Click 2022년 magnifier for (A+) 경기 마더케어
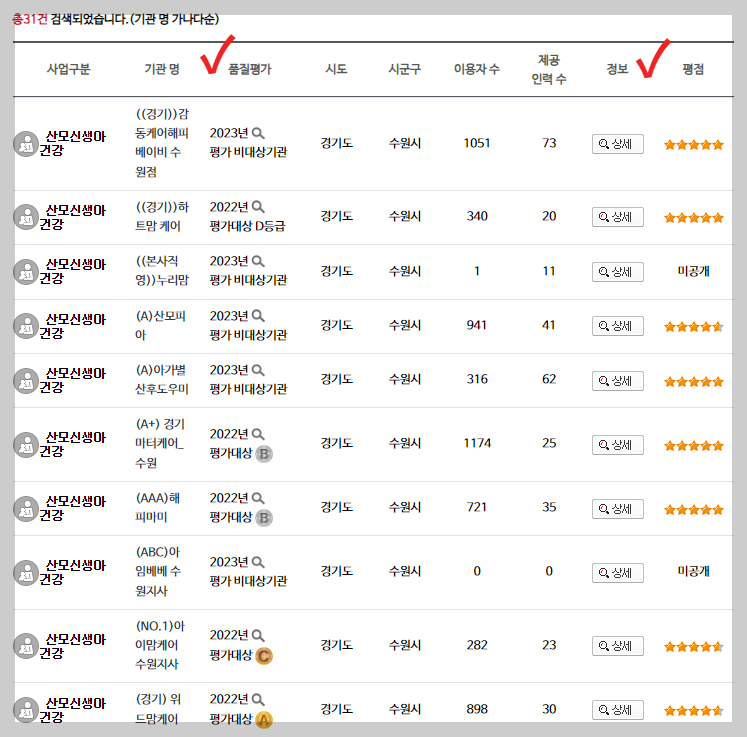Viewport: 747px width, 737px height. [258, 434]
